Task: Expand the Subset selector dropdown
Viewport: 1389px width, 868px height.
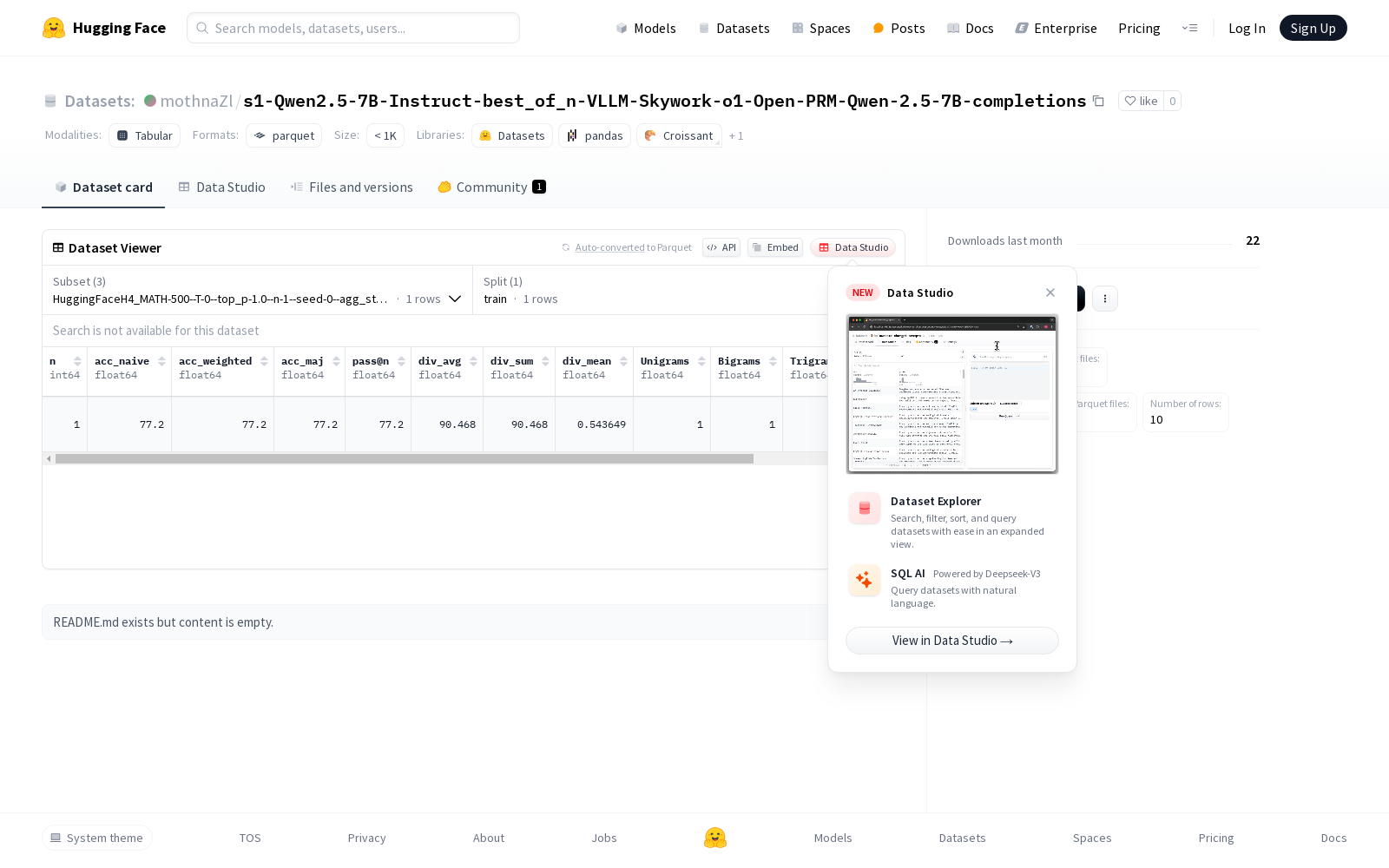Action: [257, 290]
